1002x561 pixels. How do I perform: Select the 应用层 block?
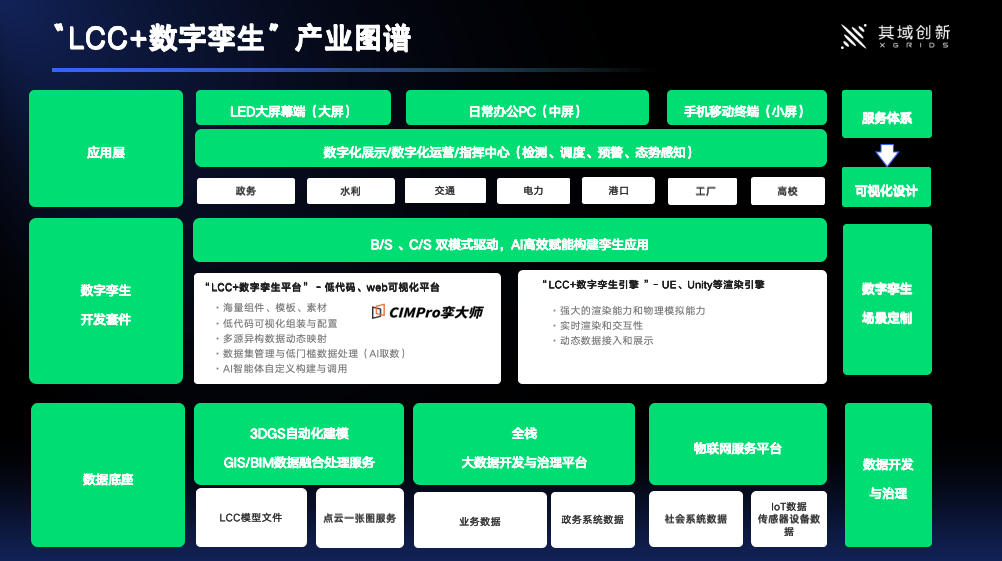click(106, 148)
